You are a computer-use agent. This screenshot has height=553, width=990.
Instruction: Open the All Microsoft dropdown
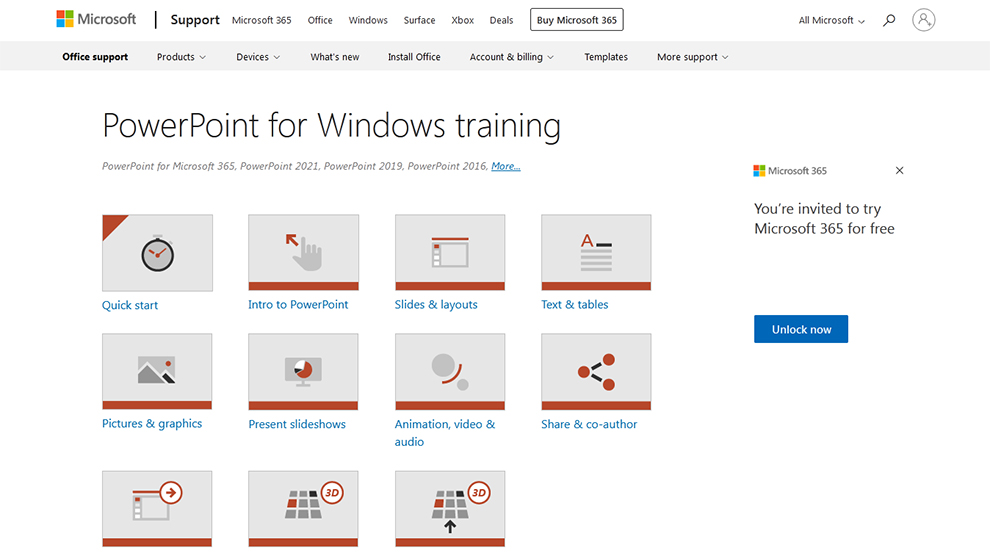click(832, 20)
